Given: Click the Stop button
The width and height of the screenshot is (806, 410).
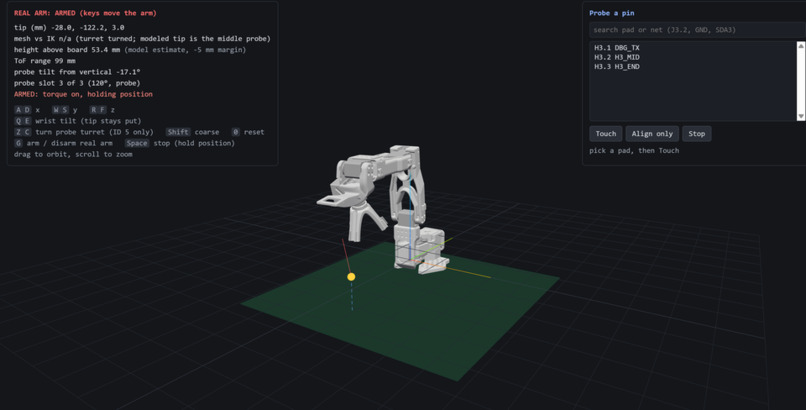Looking at the screenshot, I should [697, 134].
